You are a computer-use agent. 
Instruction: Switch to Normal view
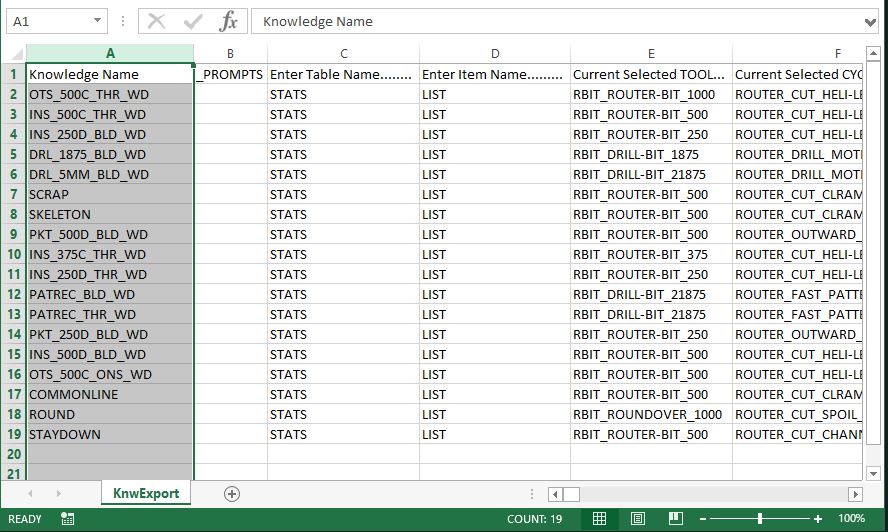599,519
